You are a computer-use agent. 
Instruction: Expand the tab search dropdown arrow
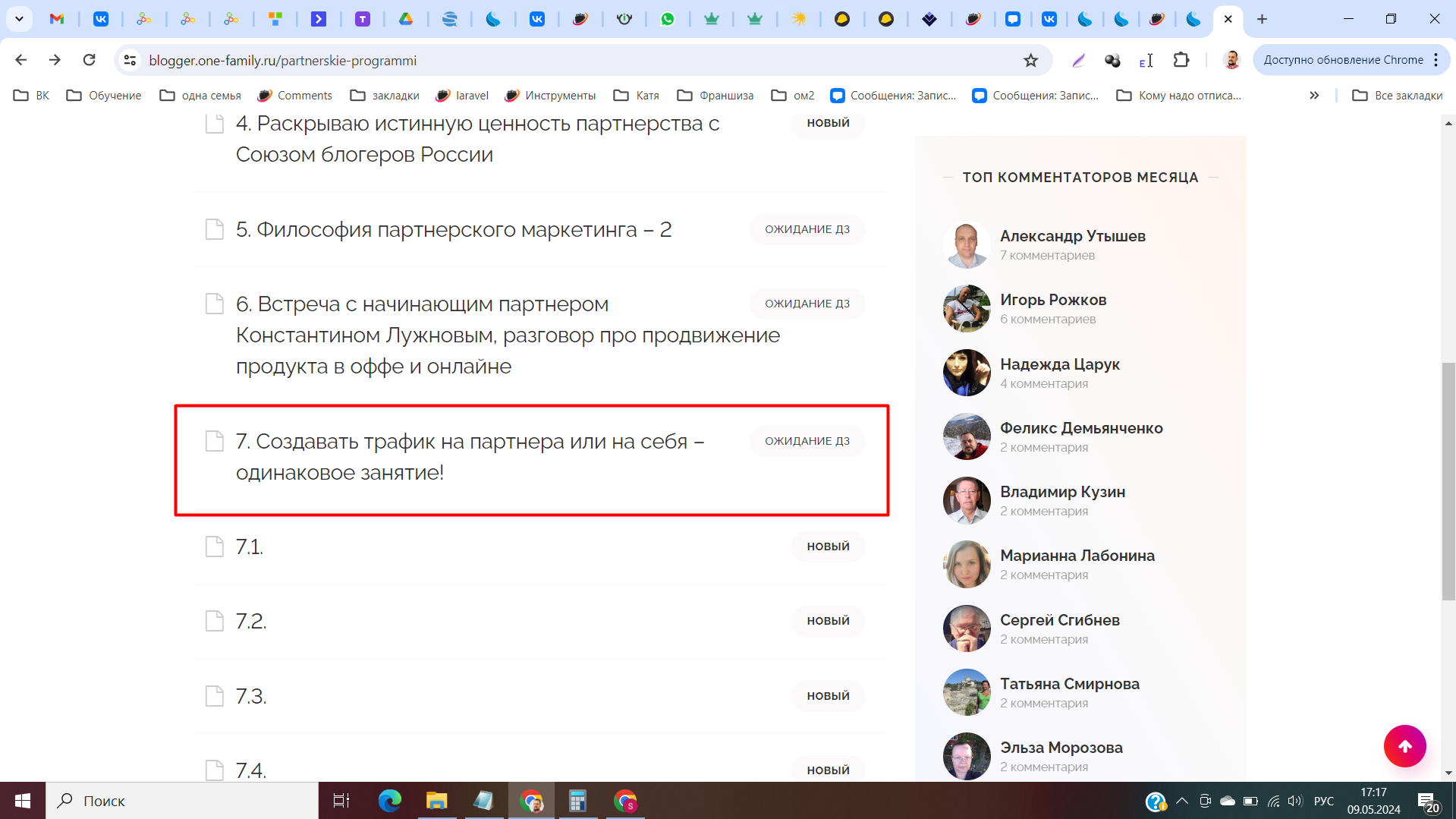coord(19,19)
